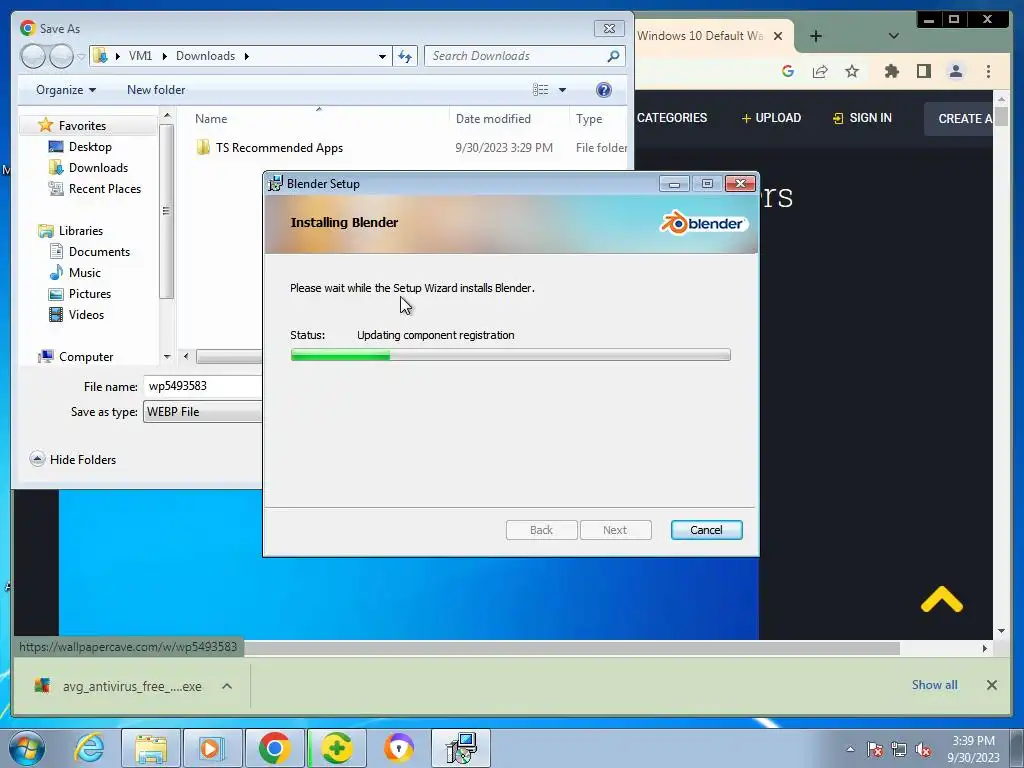
Task: Click the Help icon in Save As dialog
Action: [x=604, y=89]
